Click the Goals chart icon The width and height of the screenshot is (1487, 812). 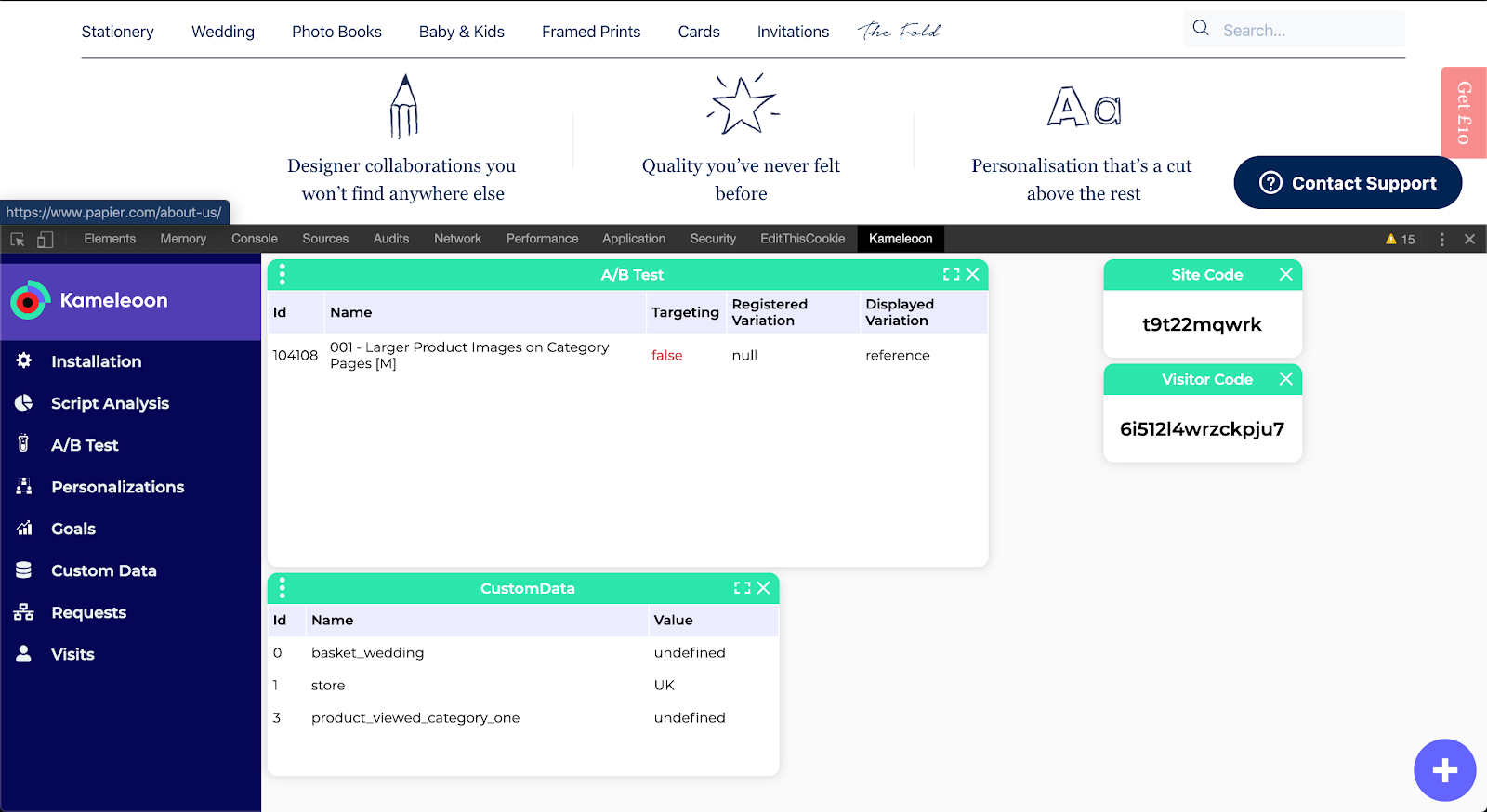tap(24, 528)
